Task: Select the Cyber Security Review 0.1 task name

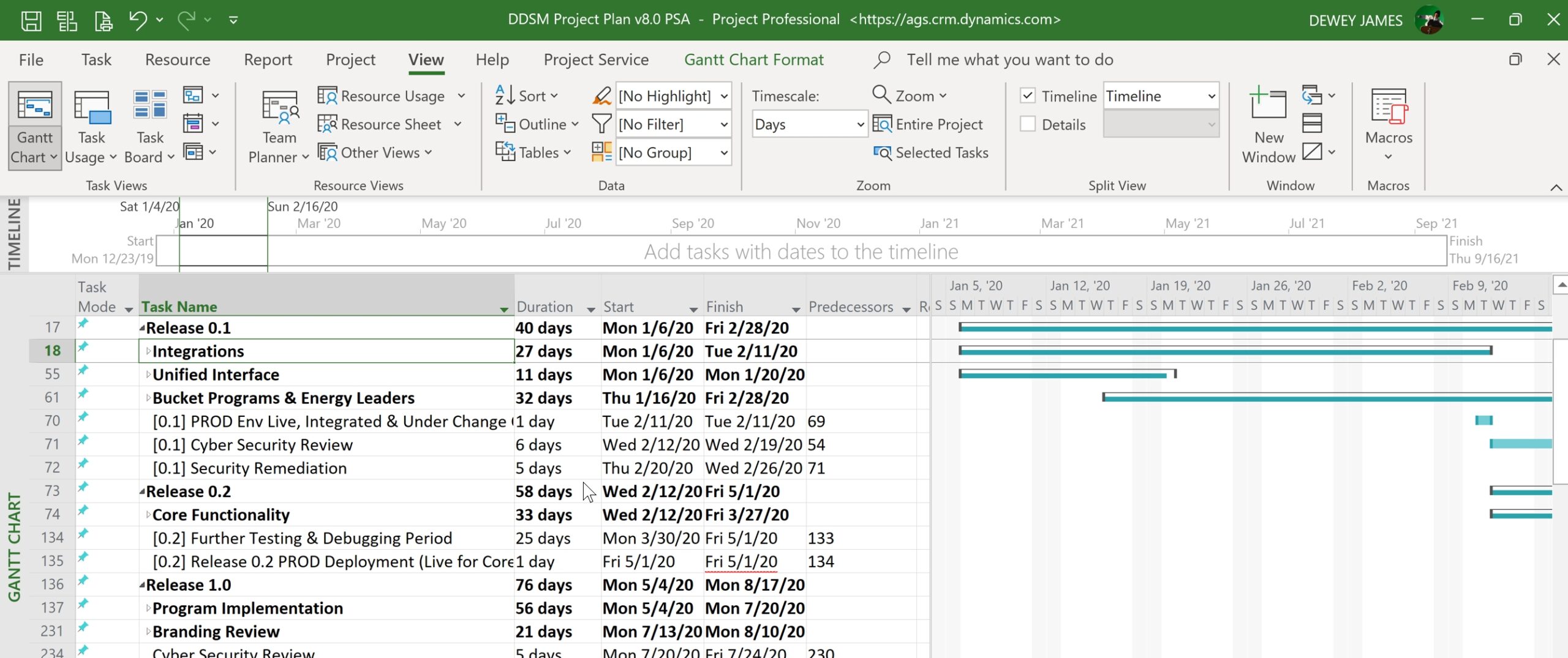Action: tap(252, 445)
